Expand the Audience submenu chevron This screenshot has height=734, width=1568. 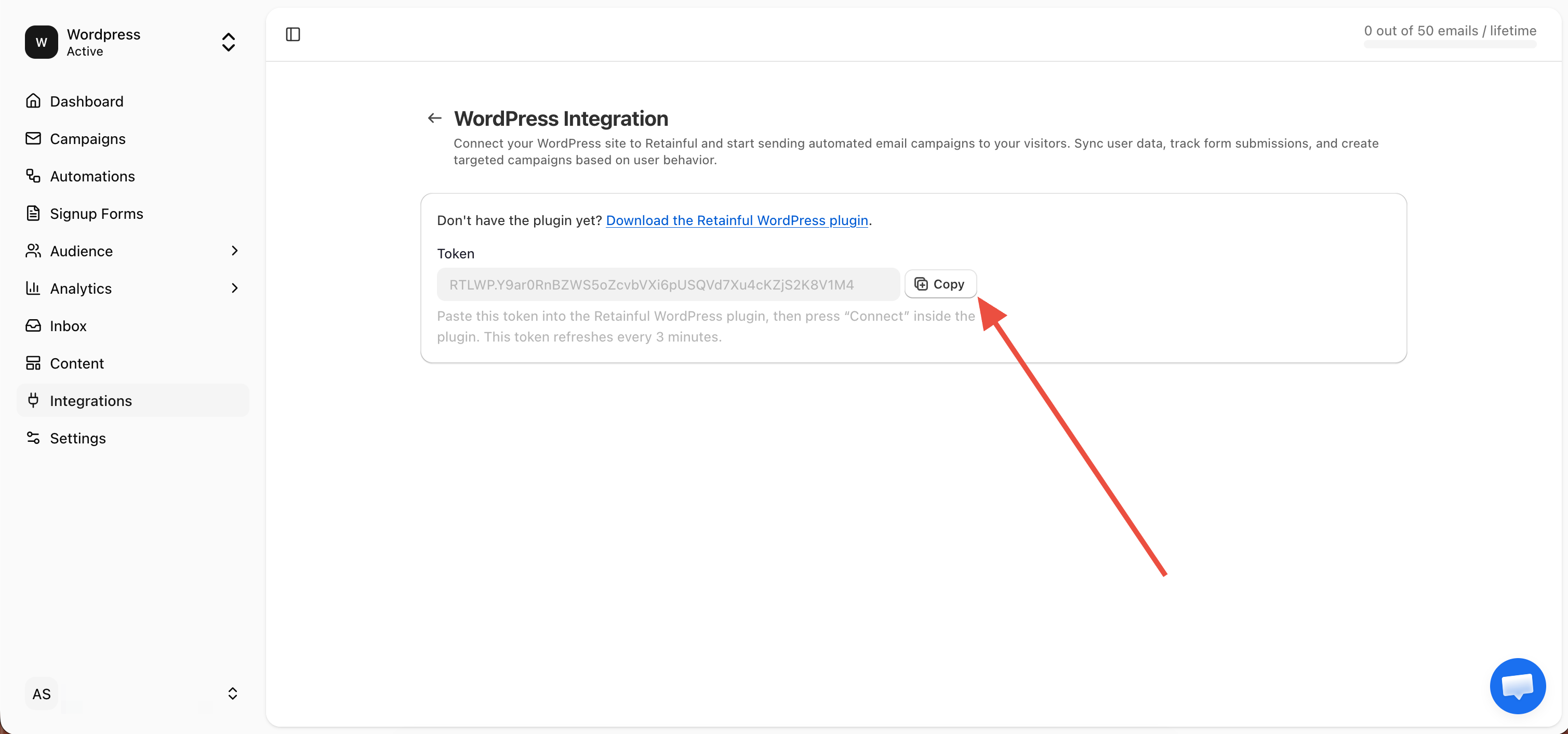click(234, 251)
